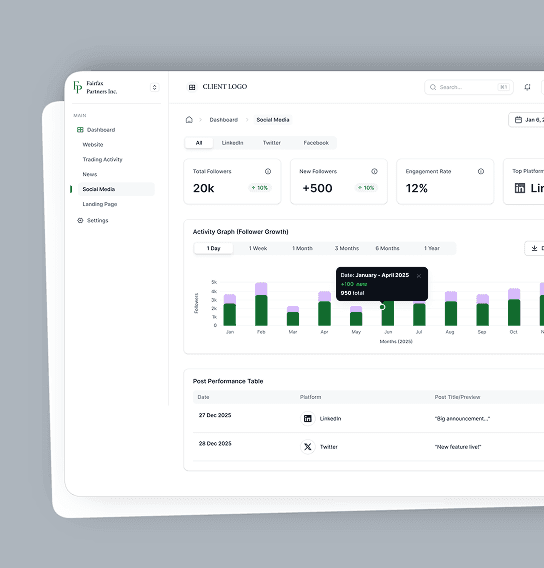Click the home breadcrumb icon
This screenshot has height=568, width=544.
click(189, 120)
